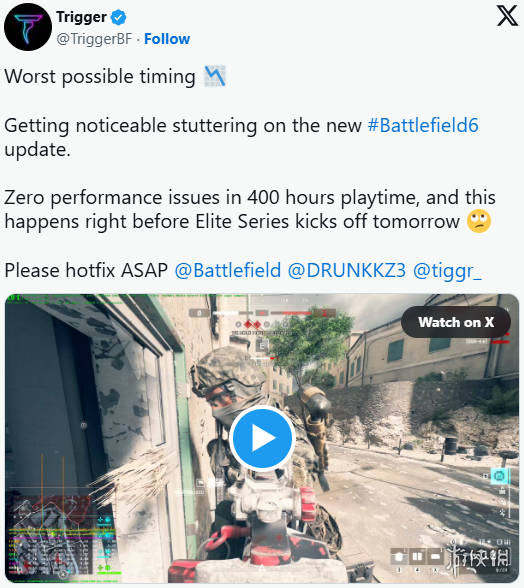
Task: Click the Watch on X button
Action: 456,322
